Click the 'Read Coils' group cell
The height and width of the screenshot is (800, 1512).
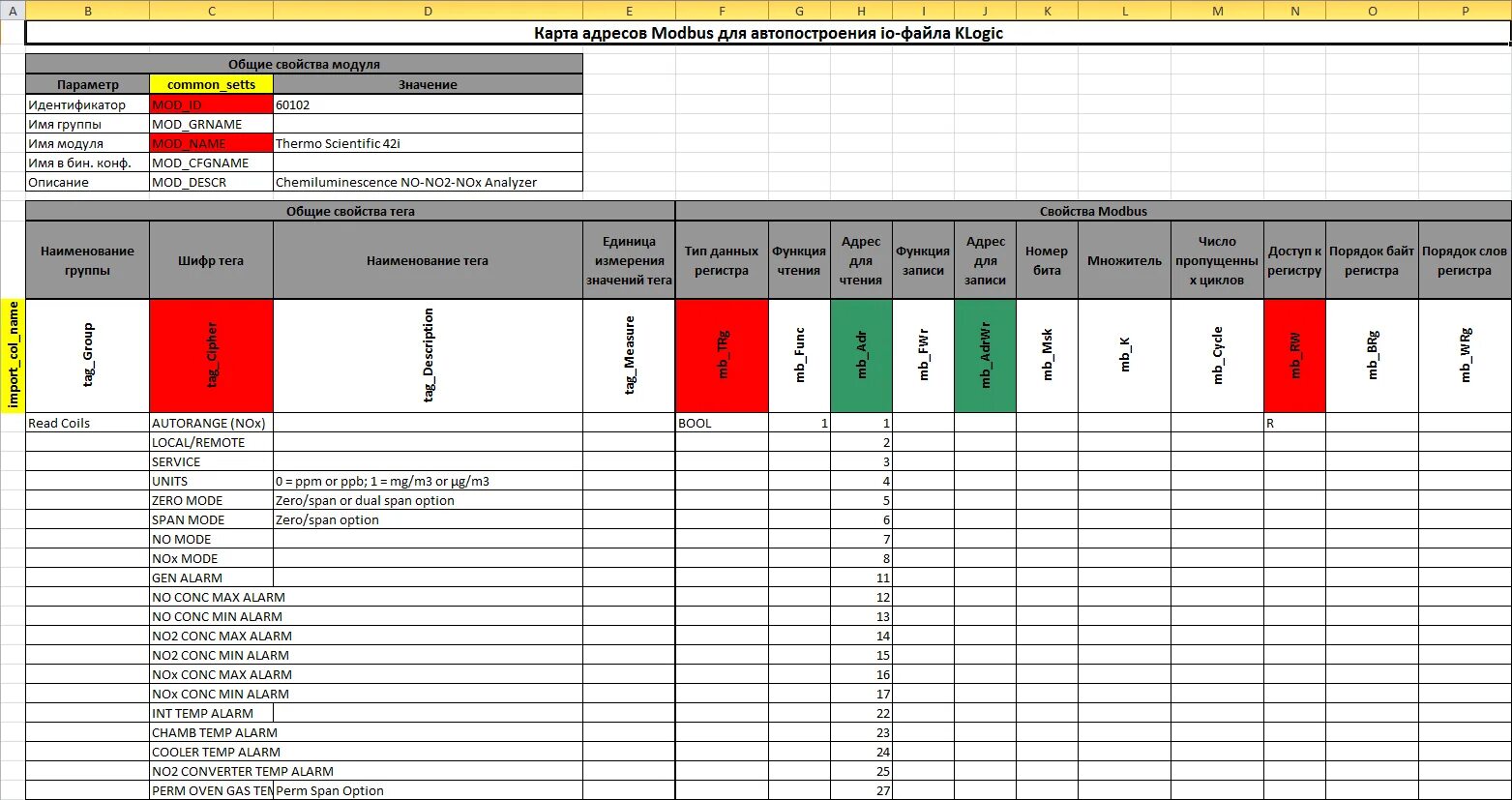coord(88,424)
